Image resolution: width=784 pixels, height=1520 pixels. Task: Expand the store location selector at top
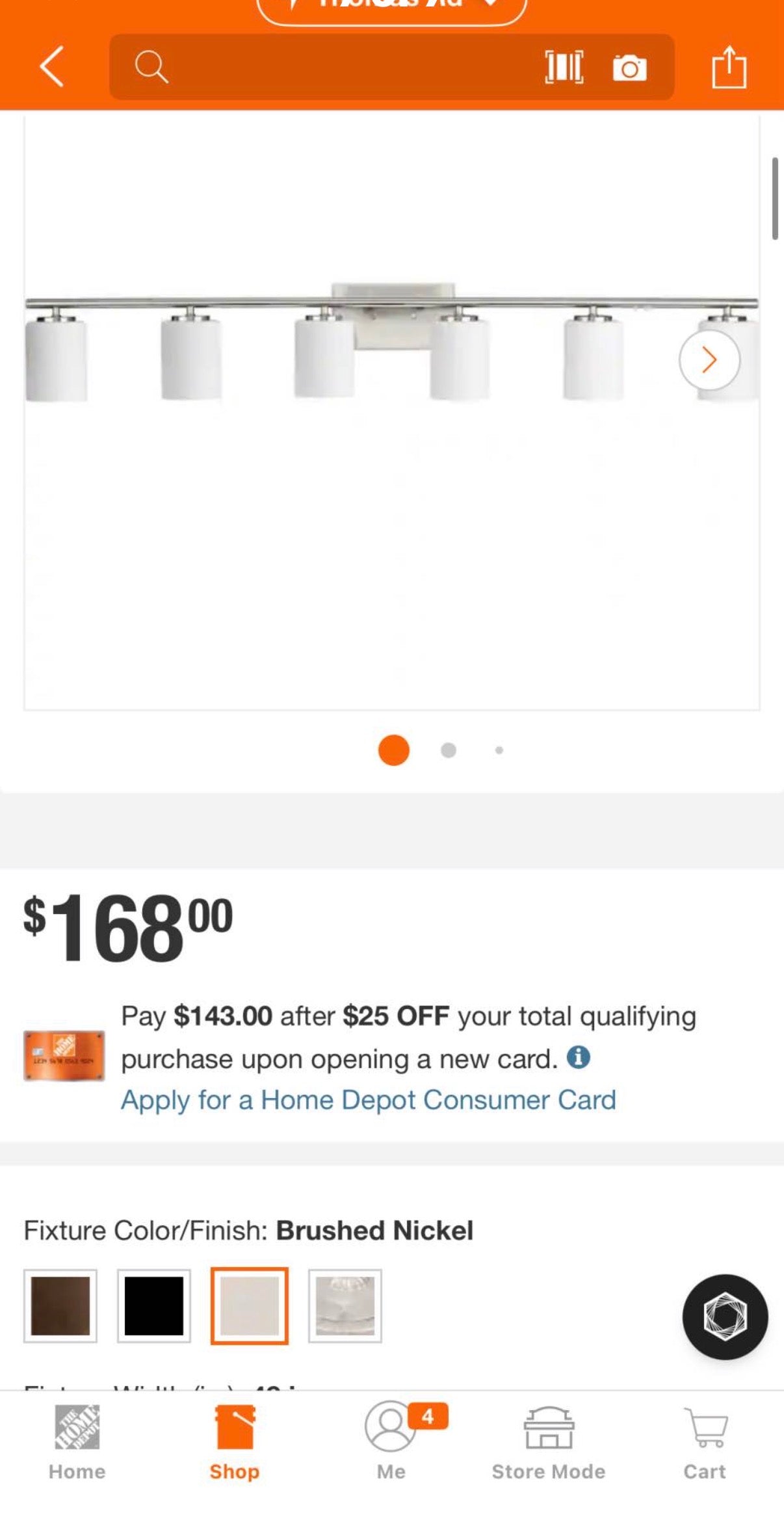[391, 8]
